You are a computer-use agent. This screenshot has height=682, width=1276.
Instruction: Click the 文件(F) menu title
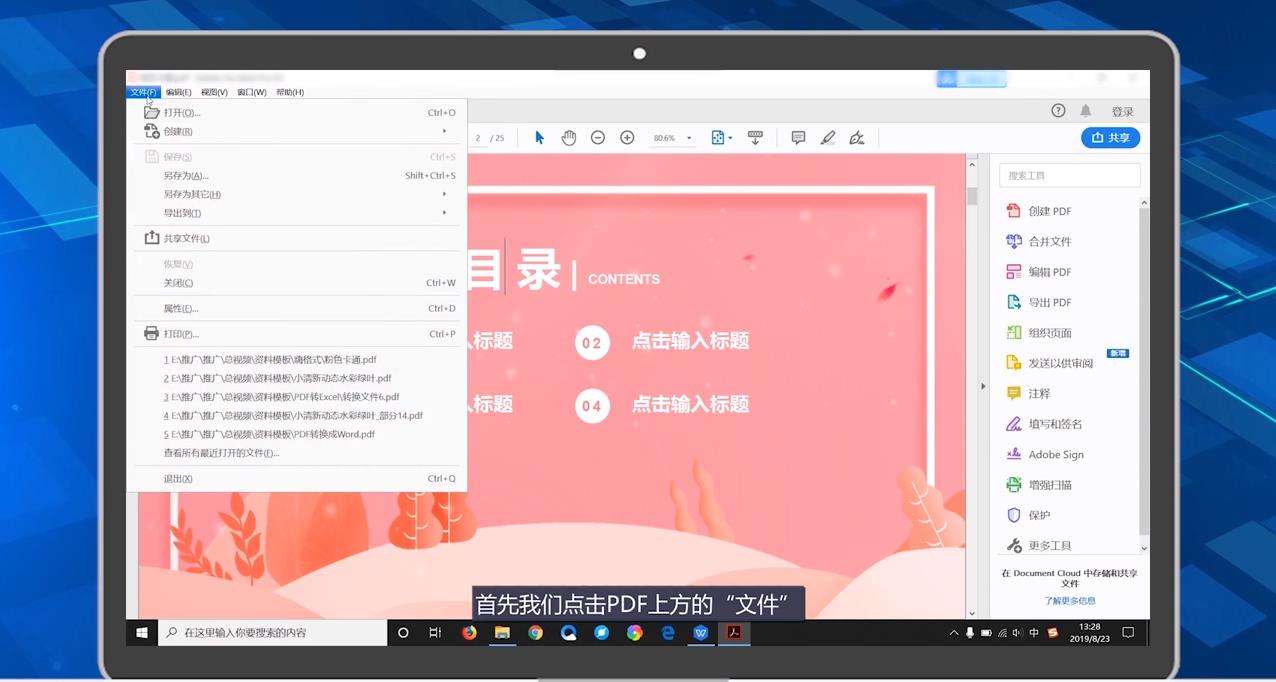[x=143, y=92]
